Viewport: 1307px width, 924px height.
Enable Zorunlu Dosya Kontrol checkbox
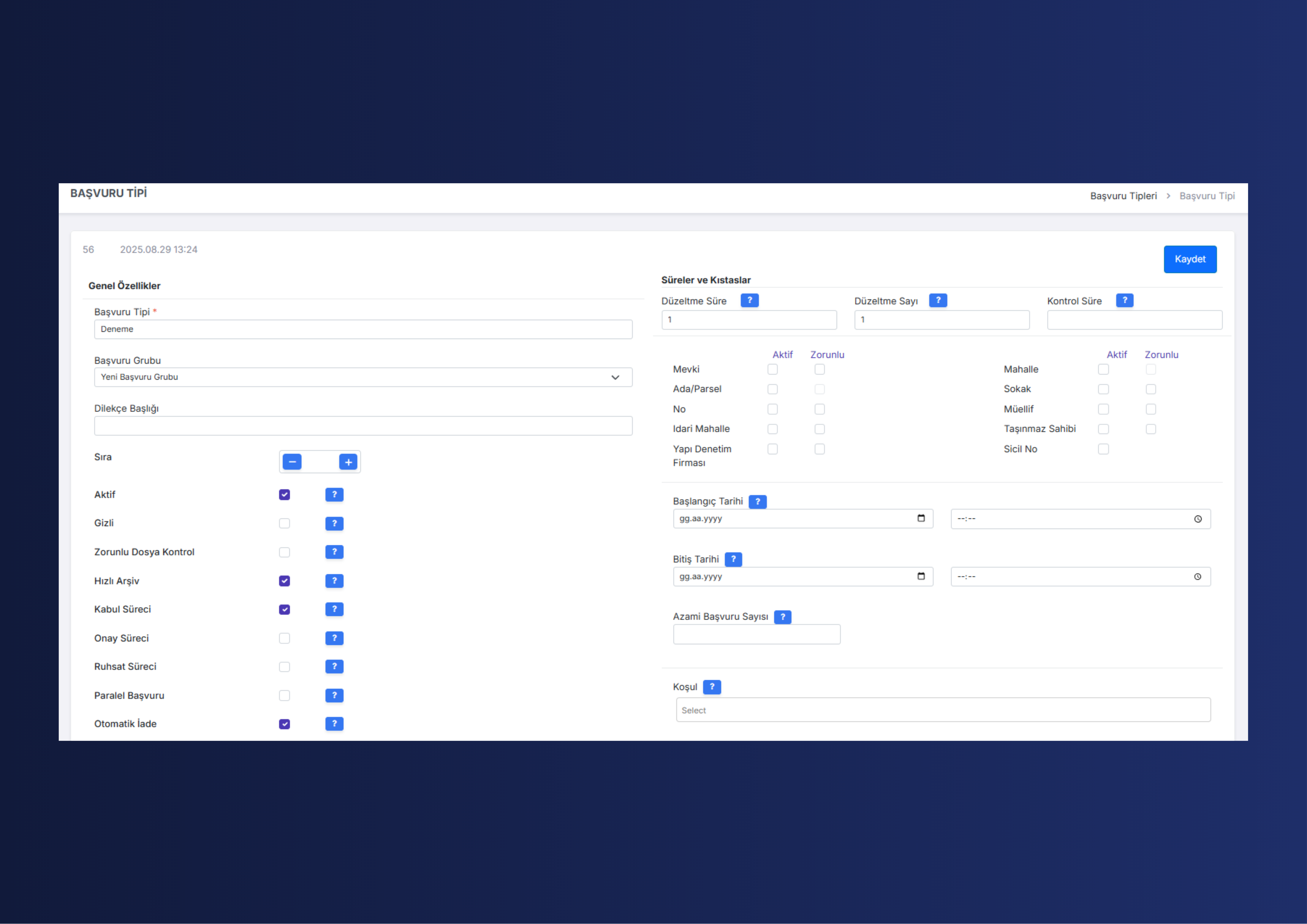pyautogui.click(x=285, y=552)
